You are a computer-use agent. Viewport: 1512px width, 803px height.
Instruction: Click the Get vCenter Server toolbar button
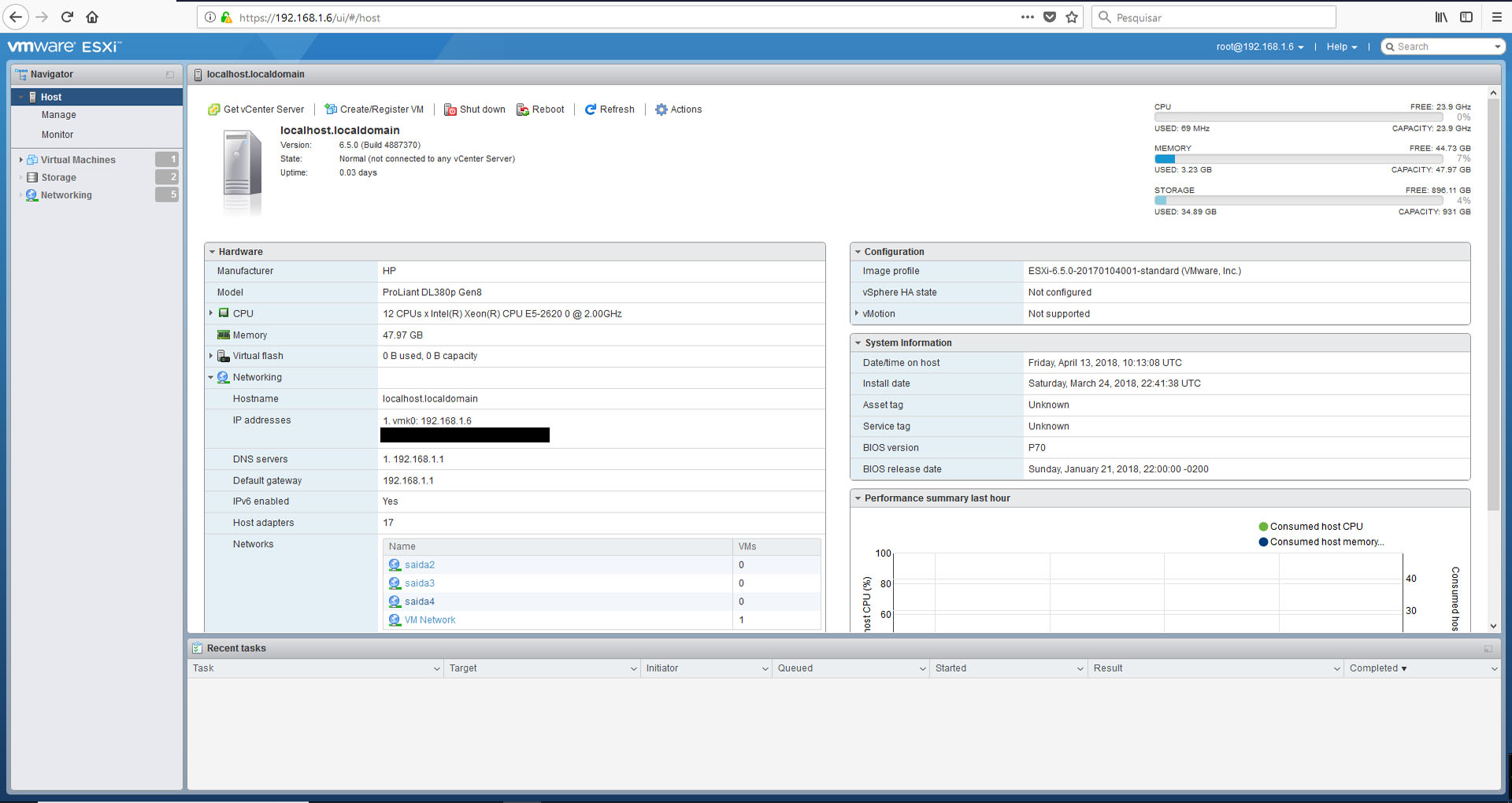256,109
